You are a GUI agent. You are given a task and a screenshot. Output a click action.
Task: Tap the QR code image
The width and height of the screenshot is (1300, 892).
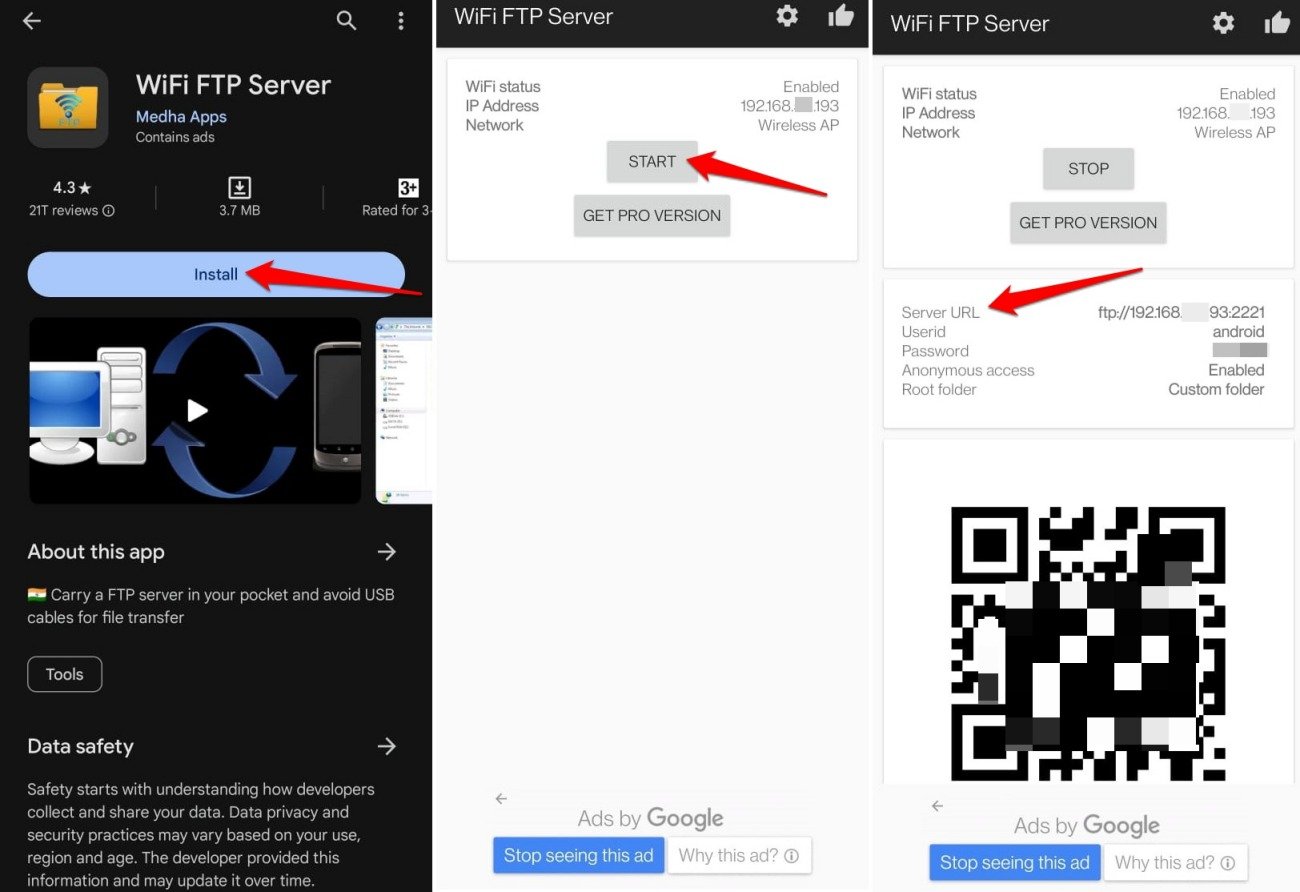click(x=1087, y=643)
